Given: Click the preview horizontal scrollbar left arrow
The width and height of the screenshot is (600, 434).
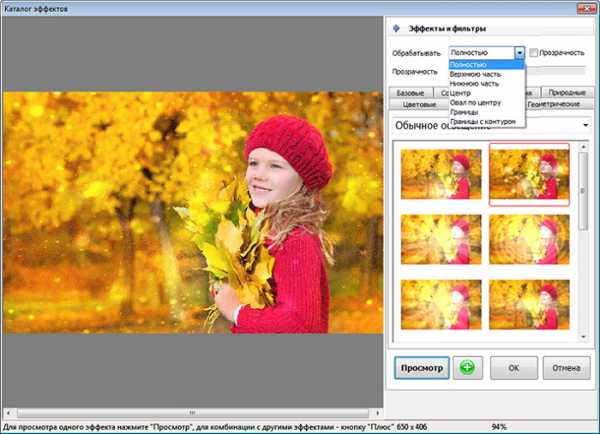Looking at the screenshot, I should 8,413.
